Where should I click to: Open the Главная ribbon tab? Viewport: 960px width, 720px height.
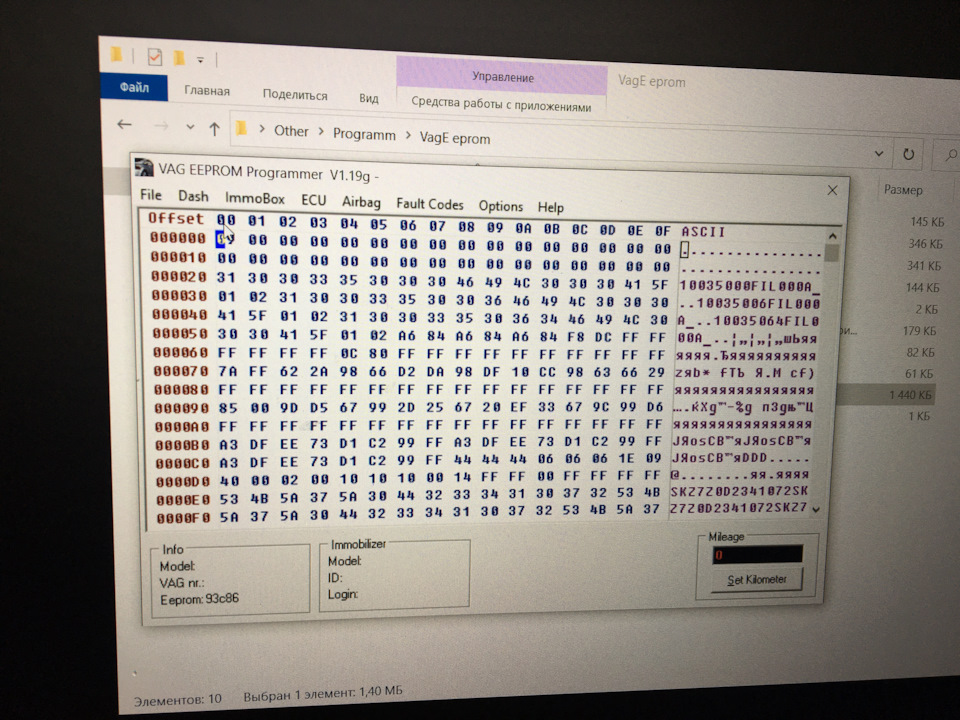pos(207,91)
